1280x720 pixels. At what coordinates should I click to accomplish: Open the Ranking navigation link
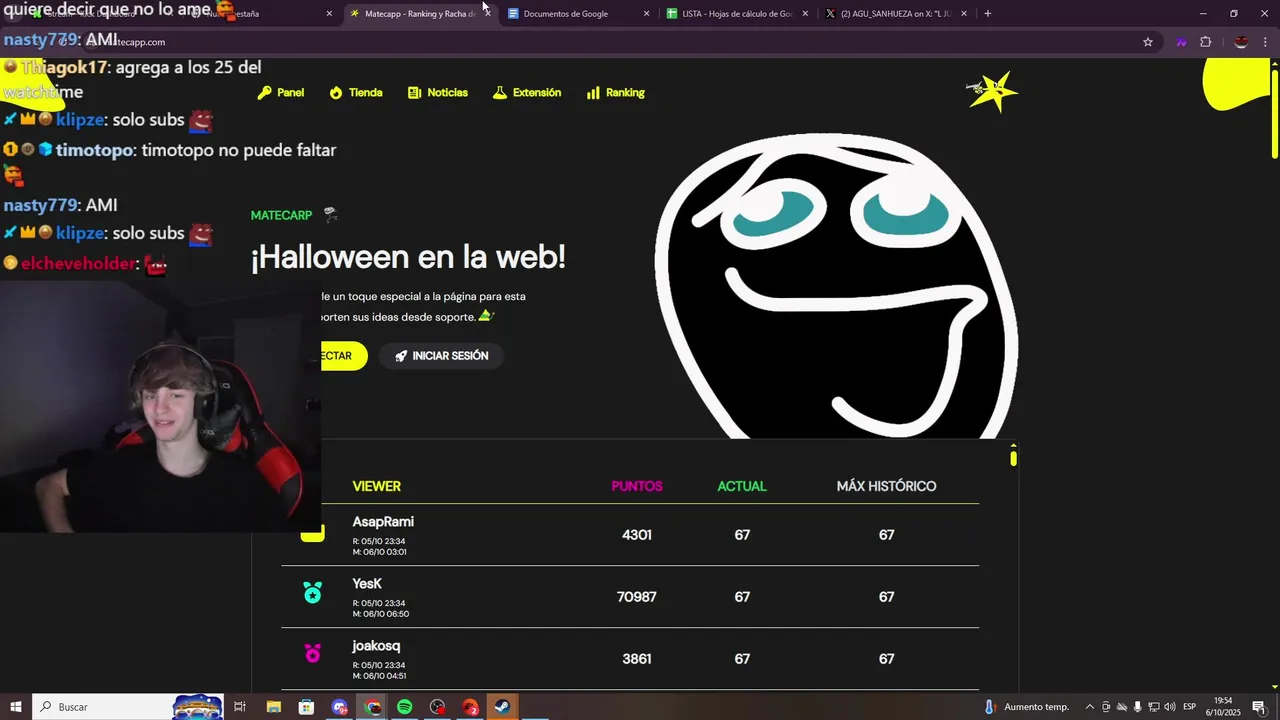pos(616,92)
